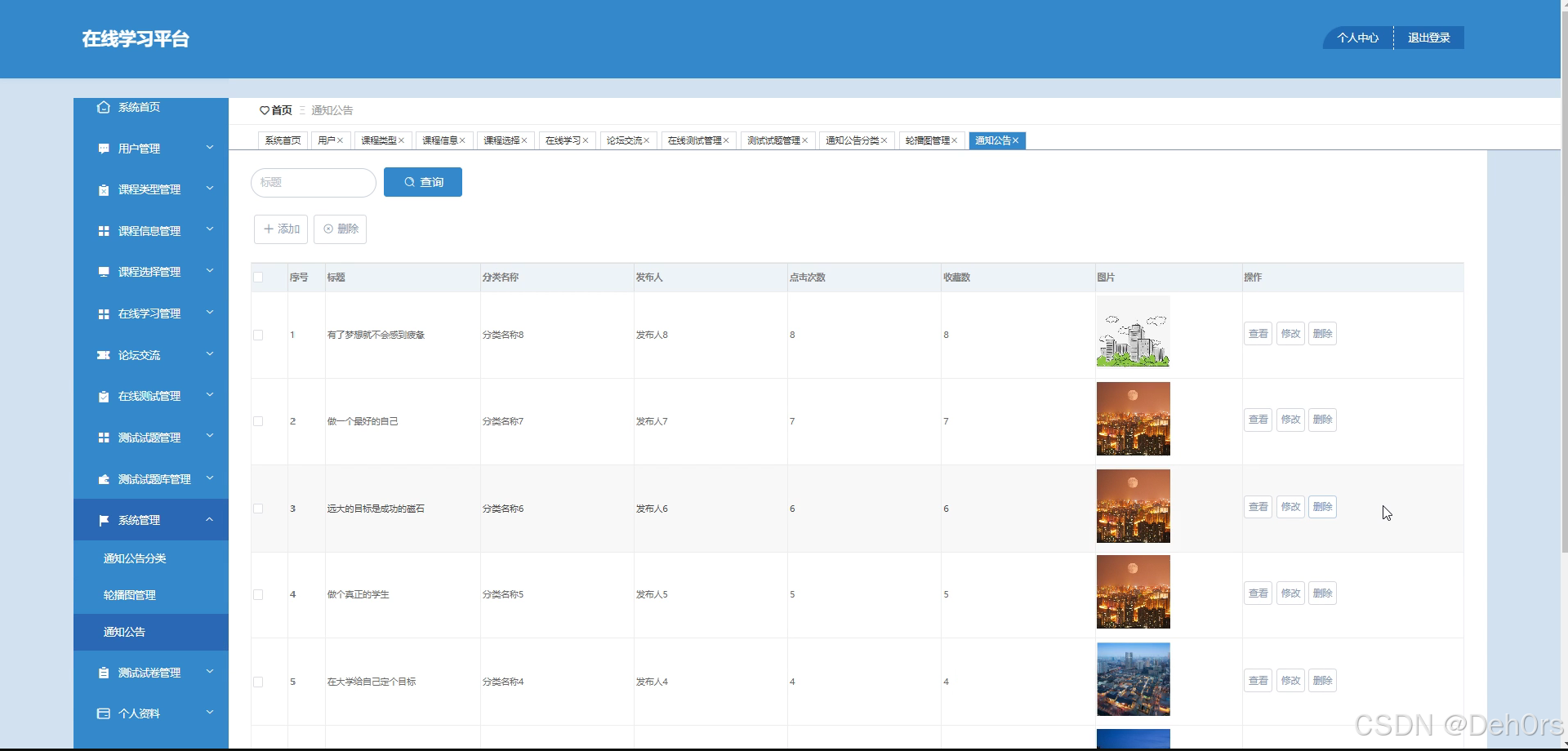Click 查看 for row 1

1258,334
